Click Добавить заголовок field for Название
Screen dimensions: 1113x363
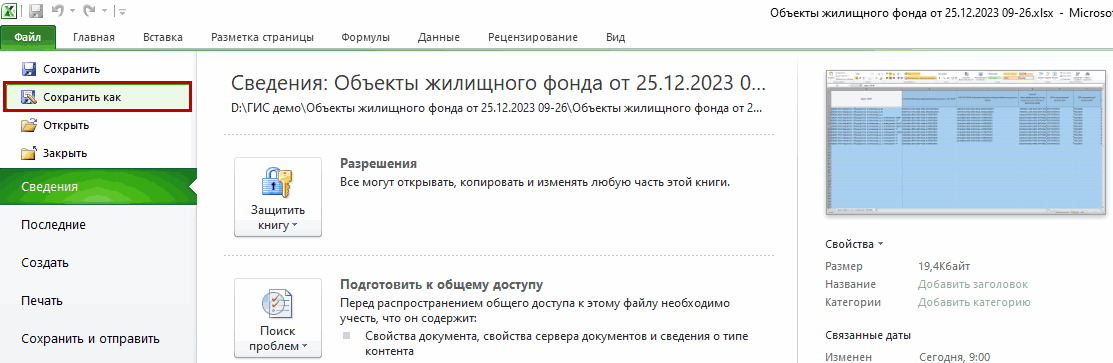pos(972,284)
